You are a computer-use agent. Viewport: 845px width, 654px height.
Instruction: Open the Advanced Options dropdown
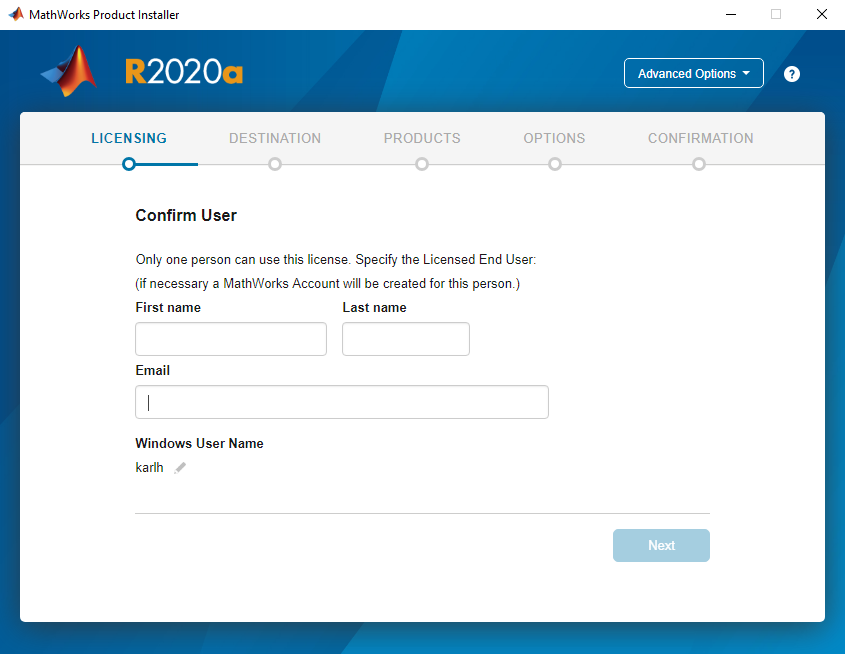(694, 73)
